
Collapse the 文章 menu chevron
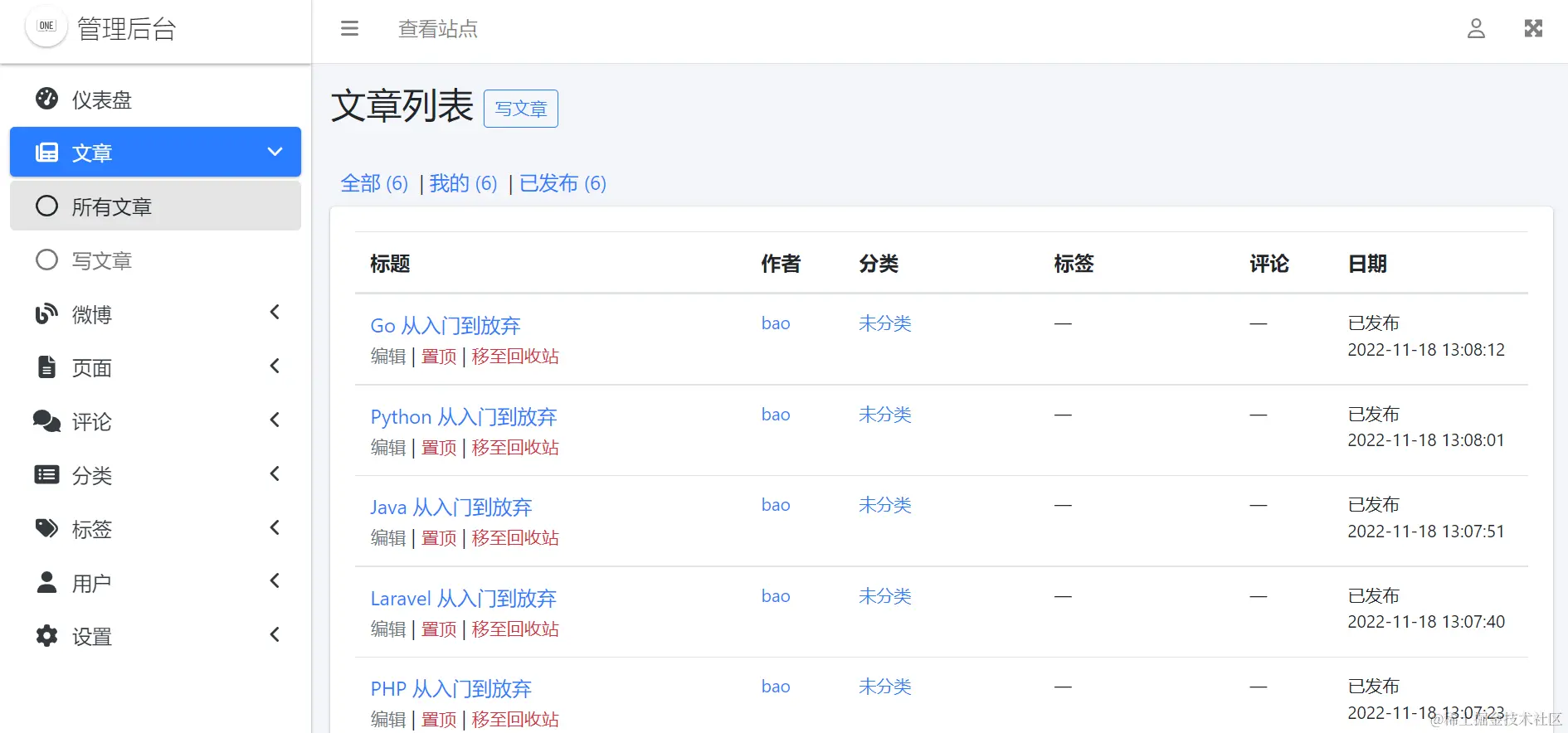pyautogui.click(x=275, y=152)
